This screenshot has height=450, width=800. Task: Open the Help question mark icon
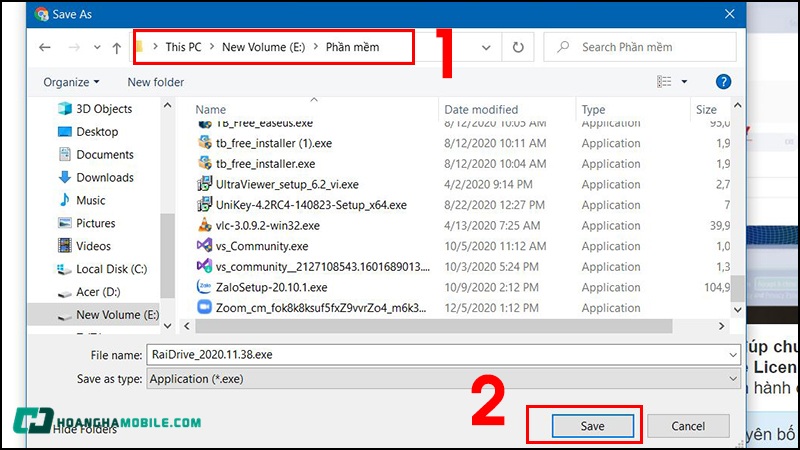(723, 81)
